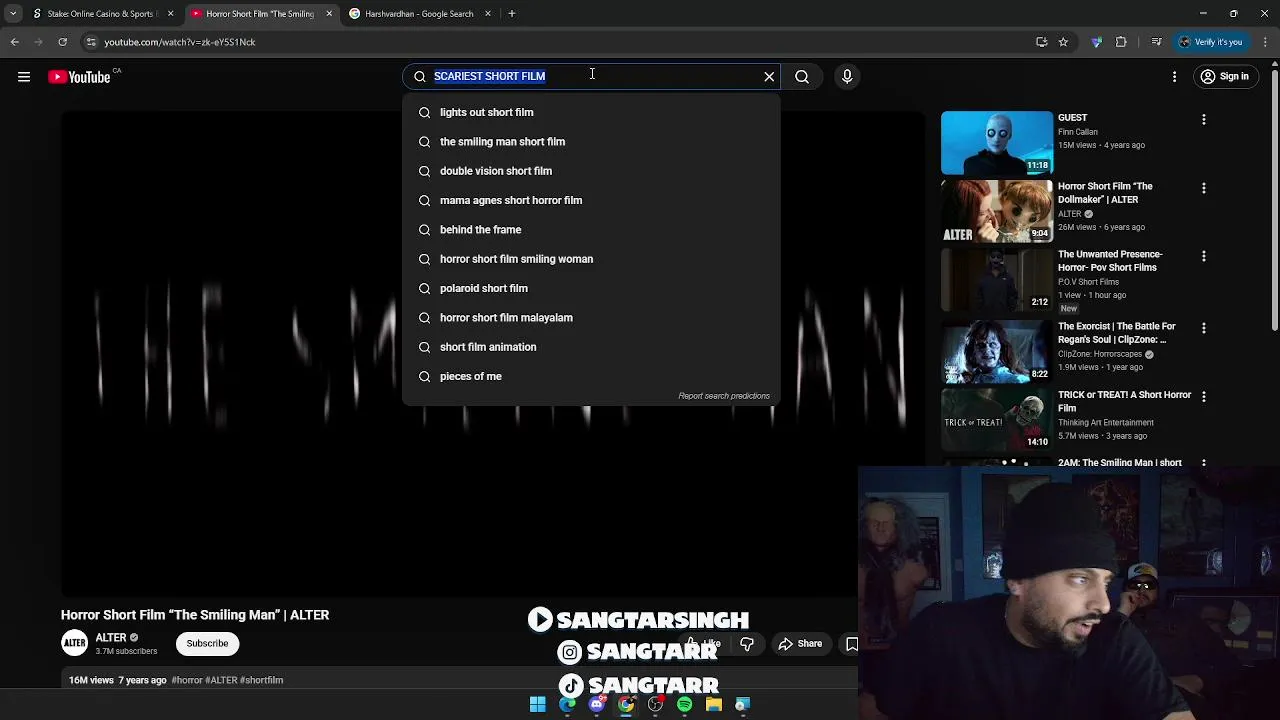Viewport: 1280px width, 720px height.
Task: Select suggestion 'behind the frame'
Action: coord(591,230)
